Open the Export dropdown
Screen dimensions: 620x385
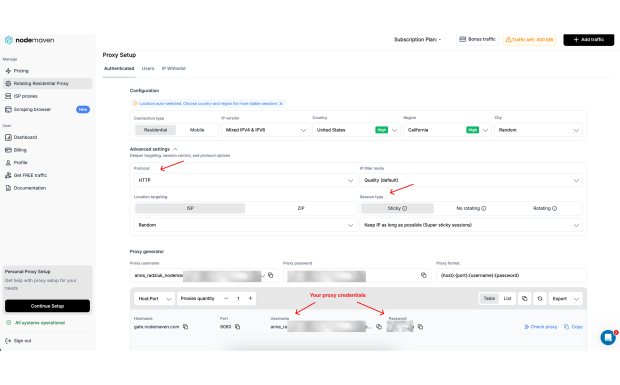click(x=565, y=298)
